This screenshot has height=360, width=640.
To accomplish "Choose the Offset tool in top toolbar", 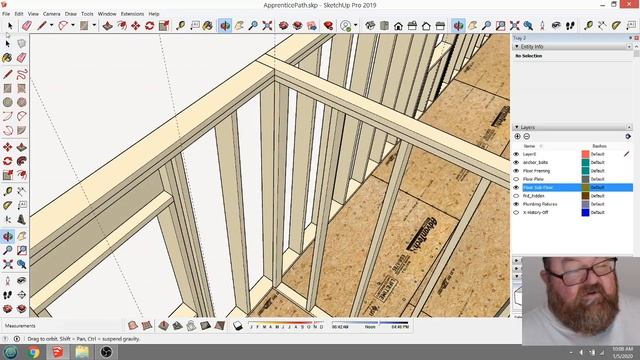I will click(122, 26).
